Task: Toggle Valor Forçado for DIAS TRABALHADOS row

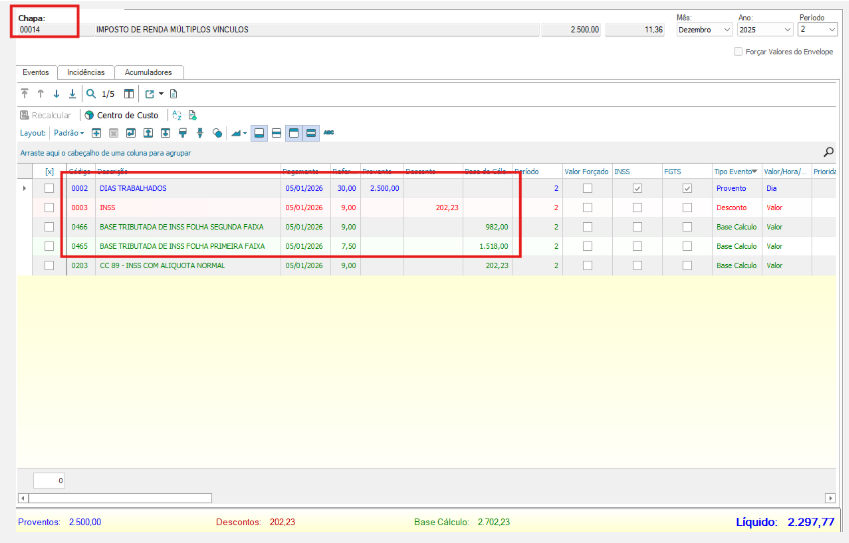Action: click(587, 188)
